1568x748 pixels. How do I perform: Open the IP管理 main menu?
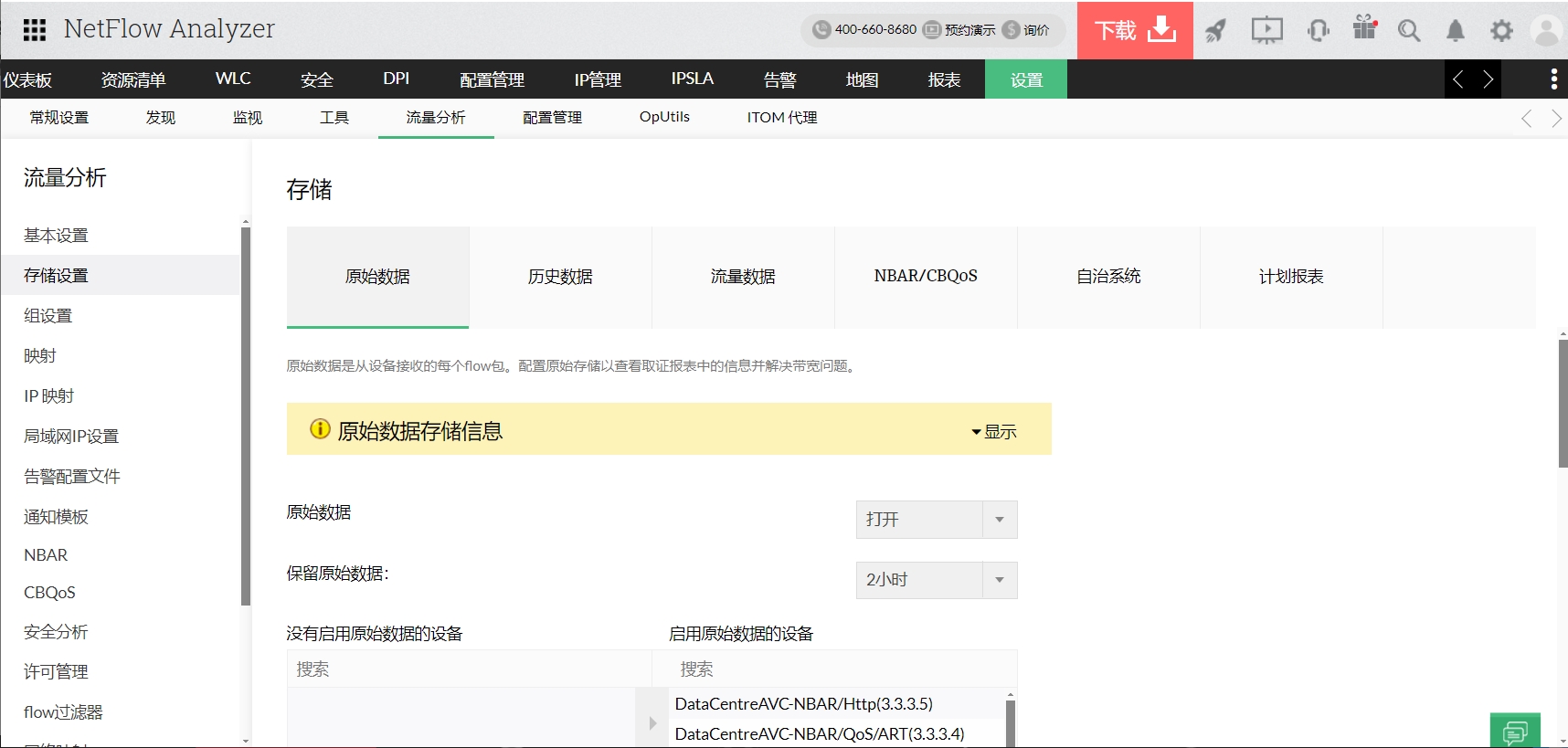click(x=598, y=79)
